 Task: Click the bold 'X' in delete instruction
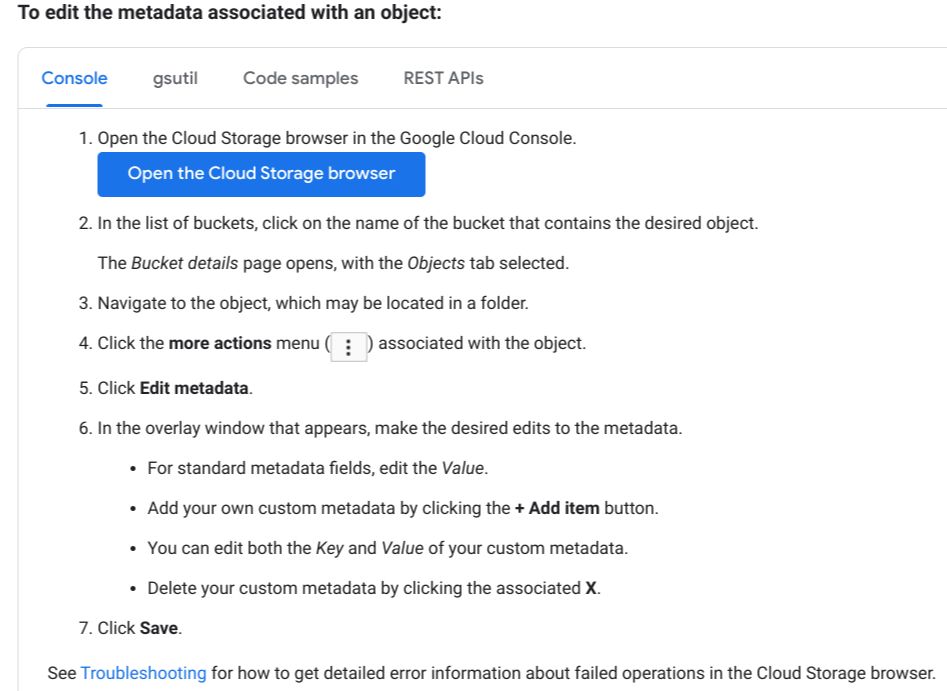pyautogui.click(x=591, y=588)
